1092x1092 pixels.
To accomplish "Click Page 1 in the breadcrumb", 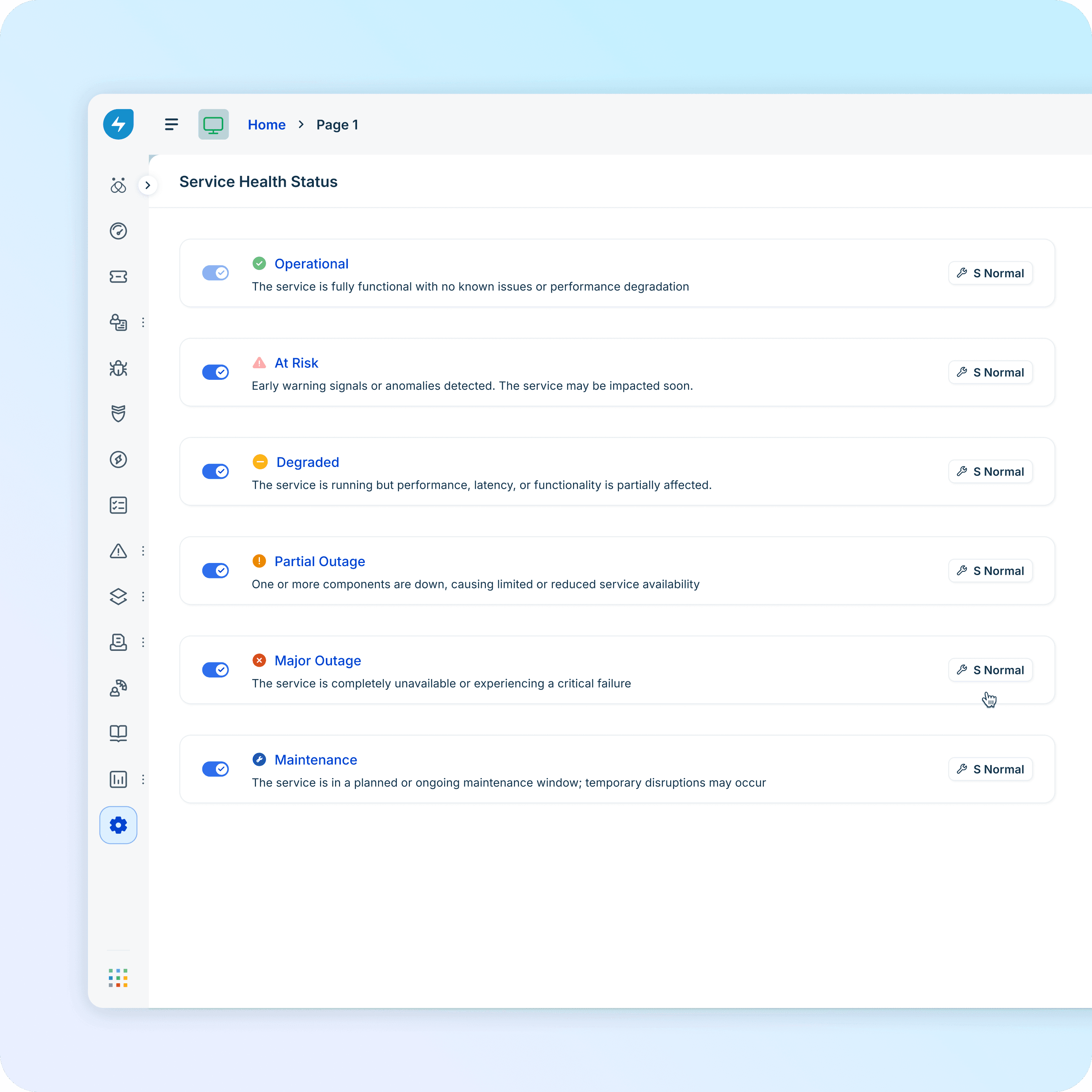I will [337, 124].
